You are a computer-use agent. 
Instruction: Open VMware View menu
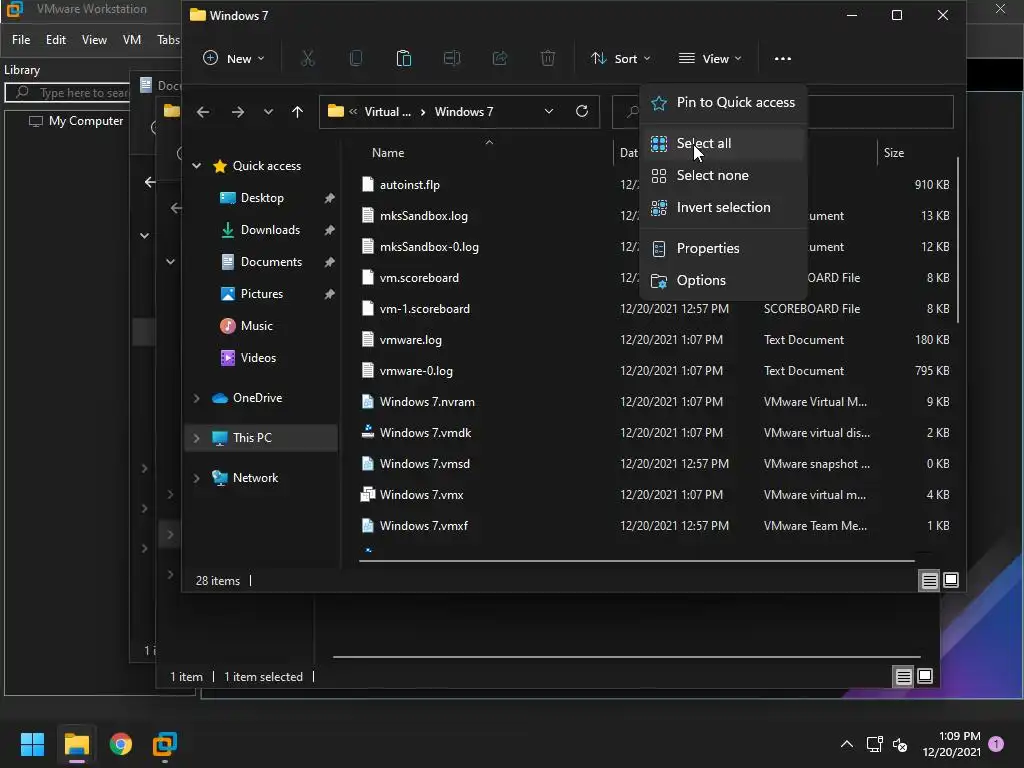tap(94, 40)
